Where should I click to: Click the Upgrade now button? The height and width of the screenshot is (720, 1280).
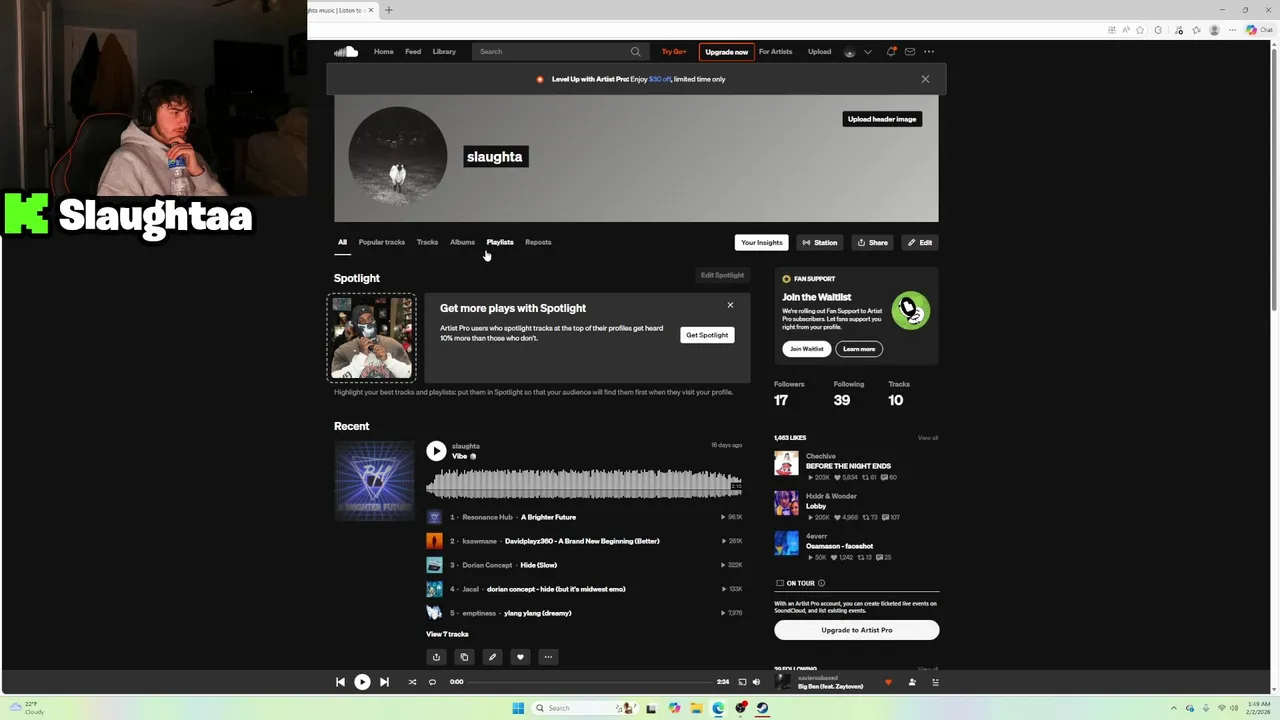coord(727,52)
